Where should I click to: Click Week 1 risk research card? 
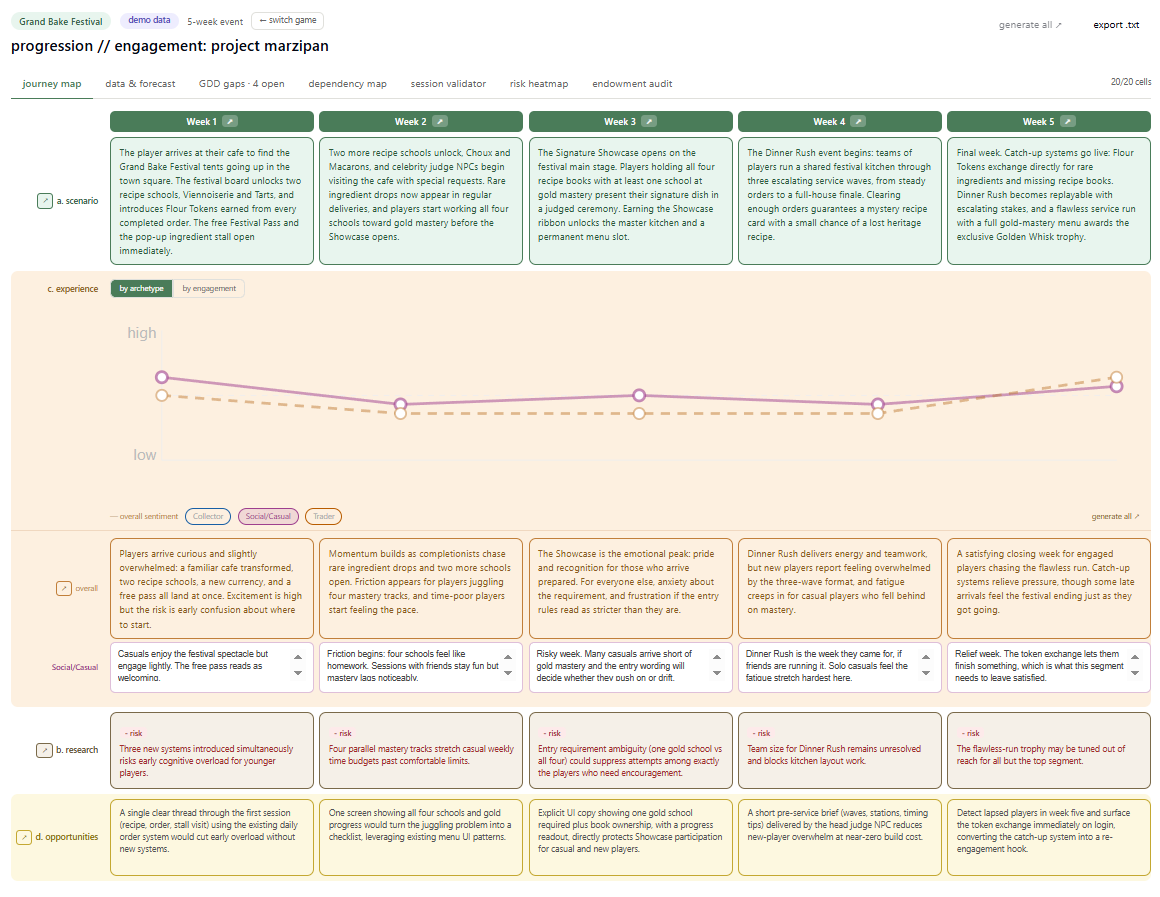(x=212, y=750)
